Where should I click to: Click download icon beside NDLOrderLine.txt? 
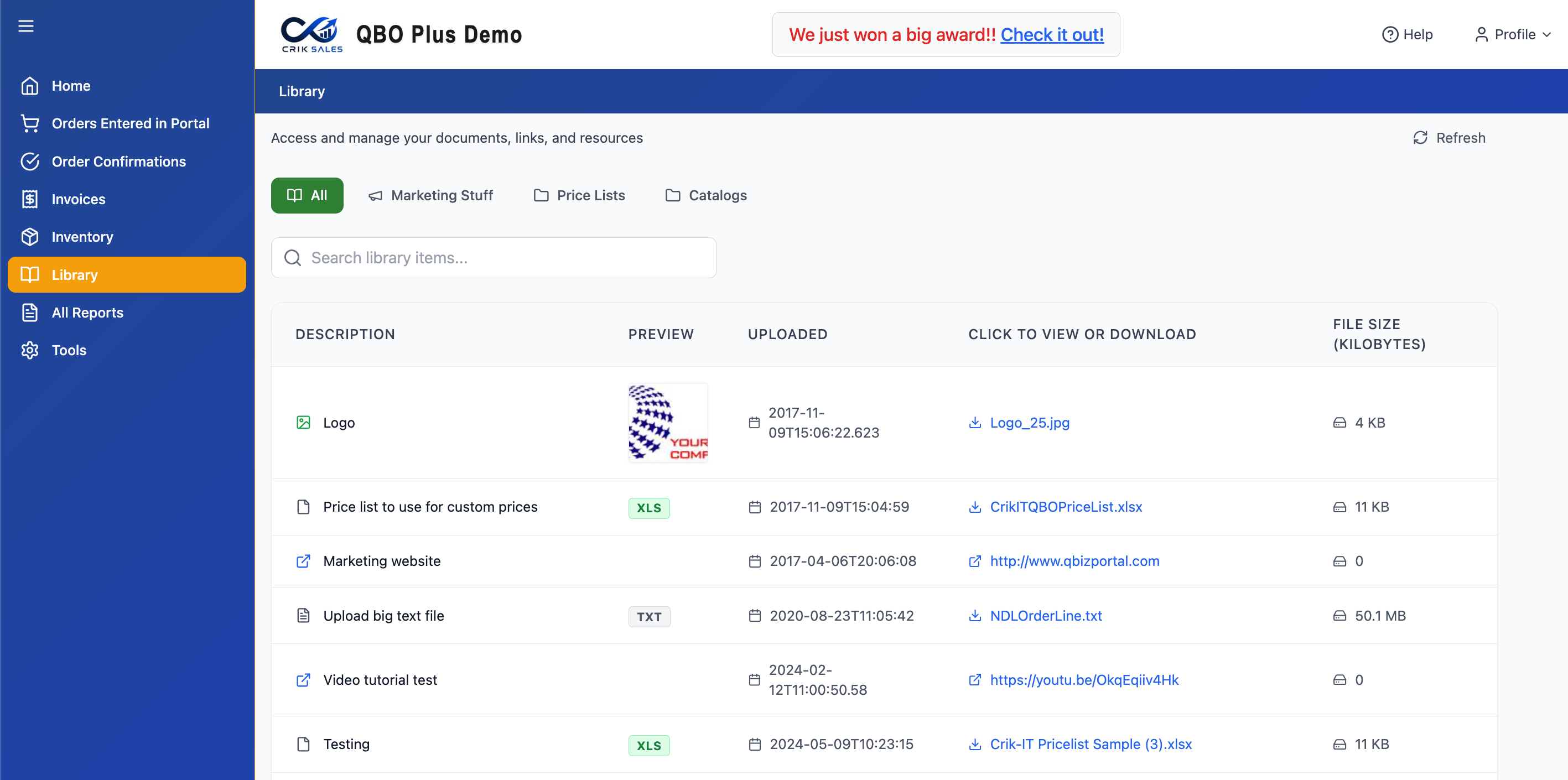974,616
